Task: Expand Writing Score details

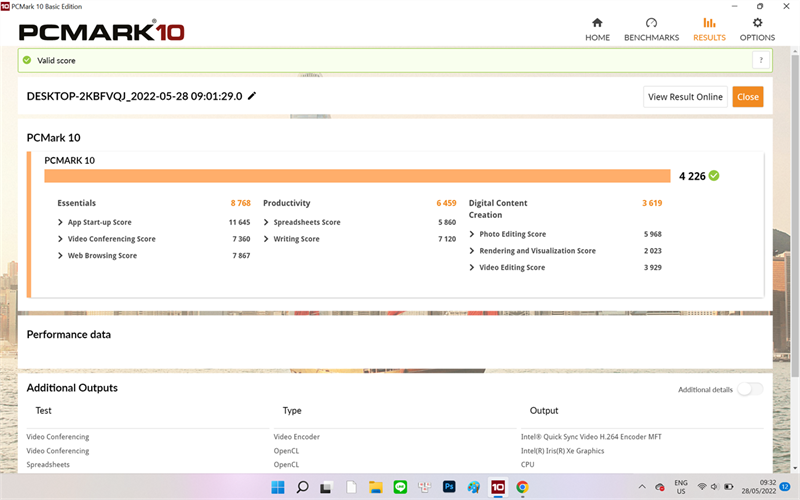Action: [x=266, y=239]
